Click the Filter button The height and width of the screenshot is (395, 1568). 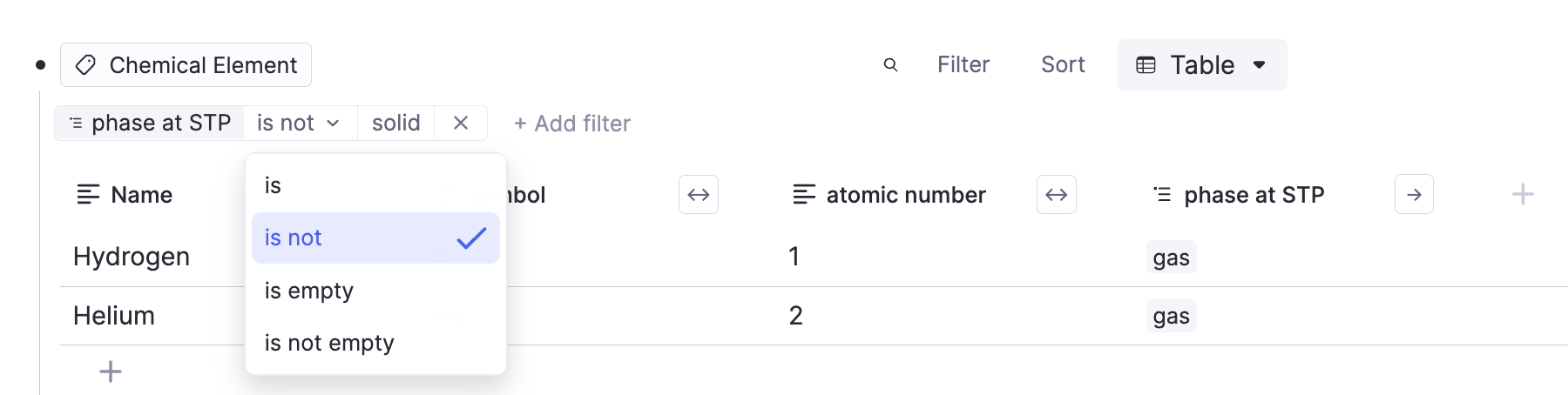coord(963,65)
